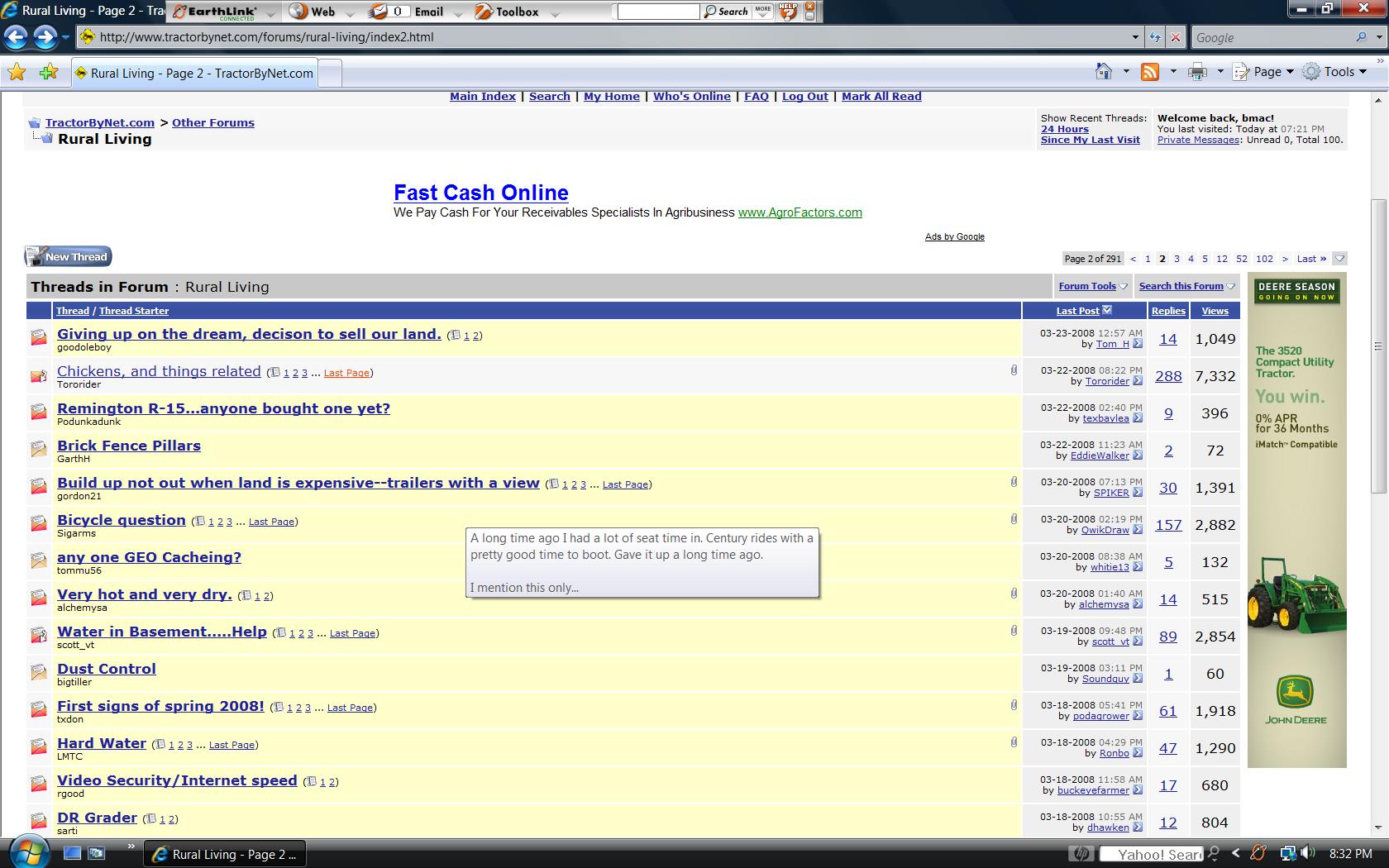Click the Stop loading red X icon
This screenshot has height=868, width=1389.
[1176, 37]
